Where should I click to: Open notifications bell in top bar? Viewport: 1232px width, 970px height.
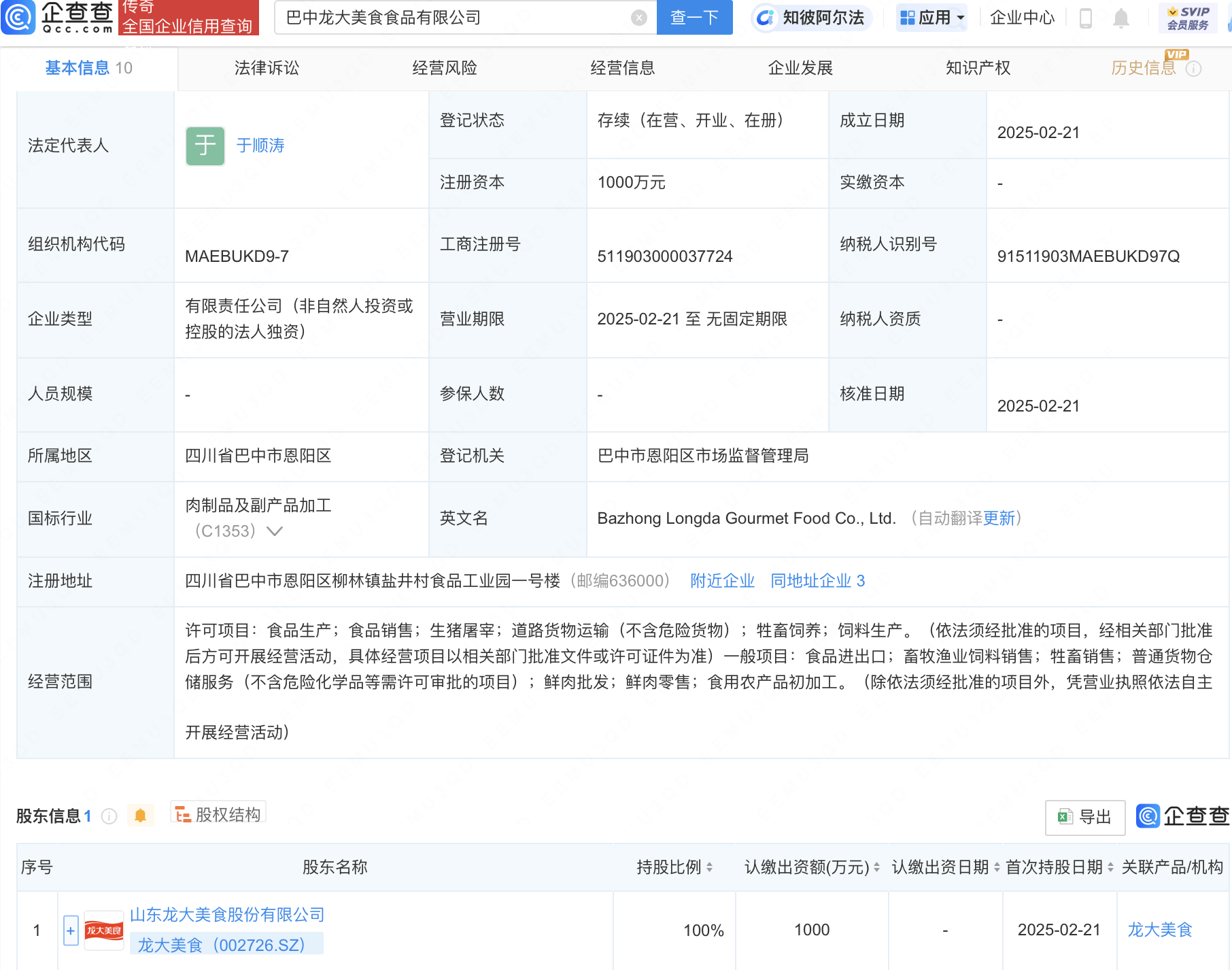pyautogui.click(x=1121, y=18)
